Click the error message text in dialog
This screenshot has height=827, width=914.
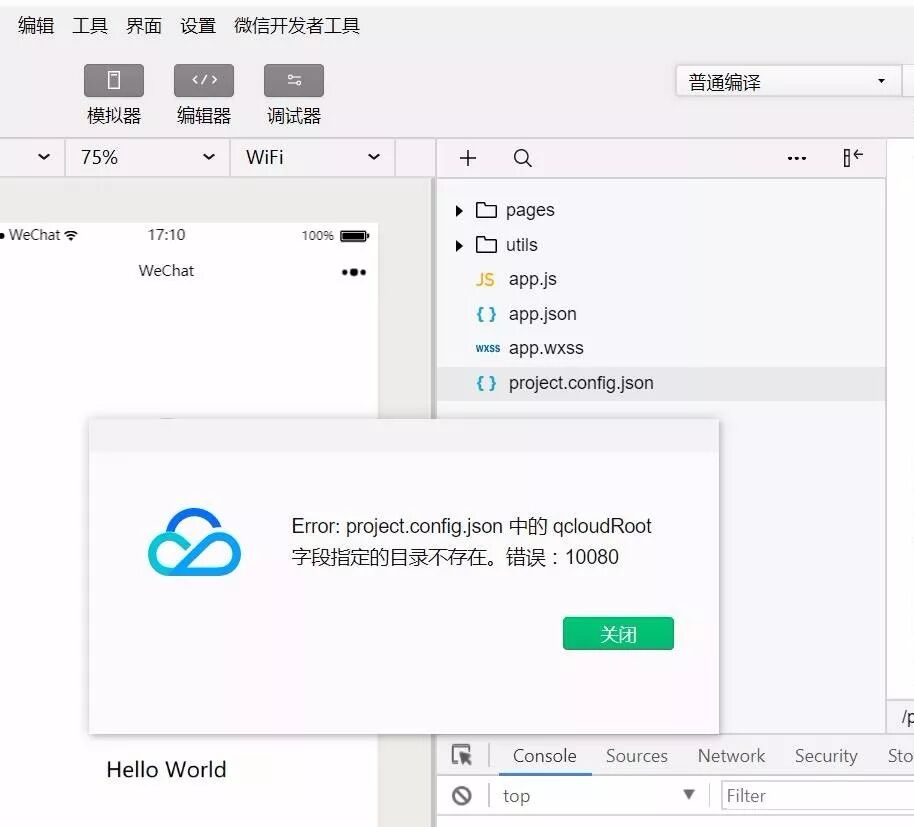(471, 541)
